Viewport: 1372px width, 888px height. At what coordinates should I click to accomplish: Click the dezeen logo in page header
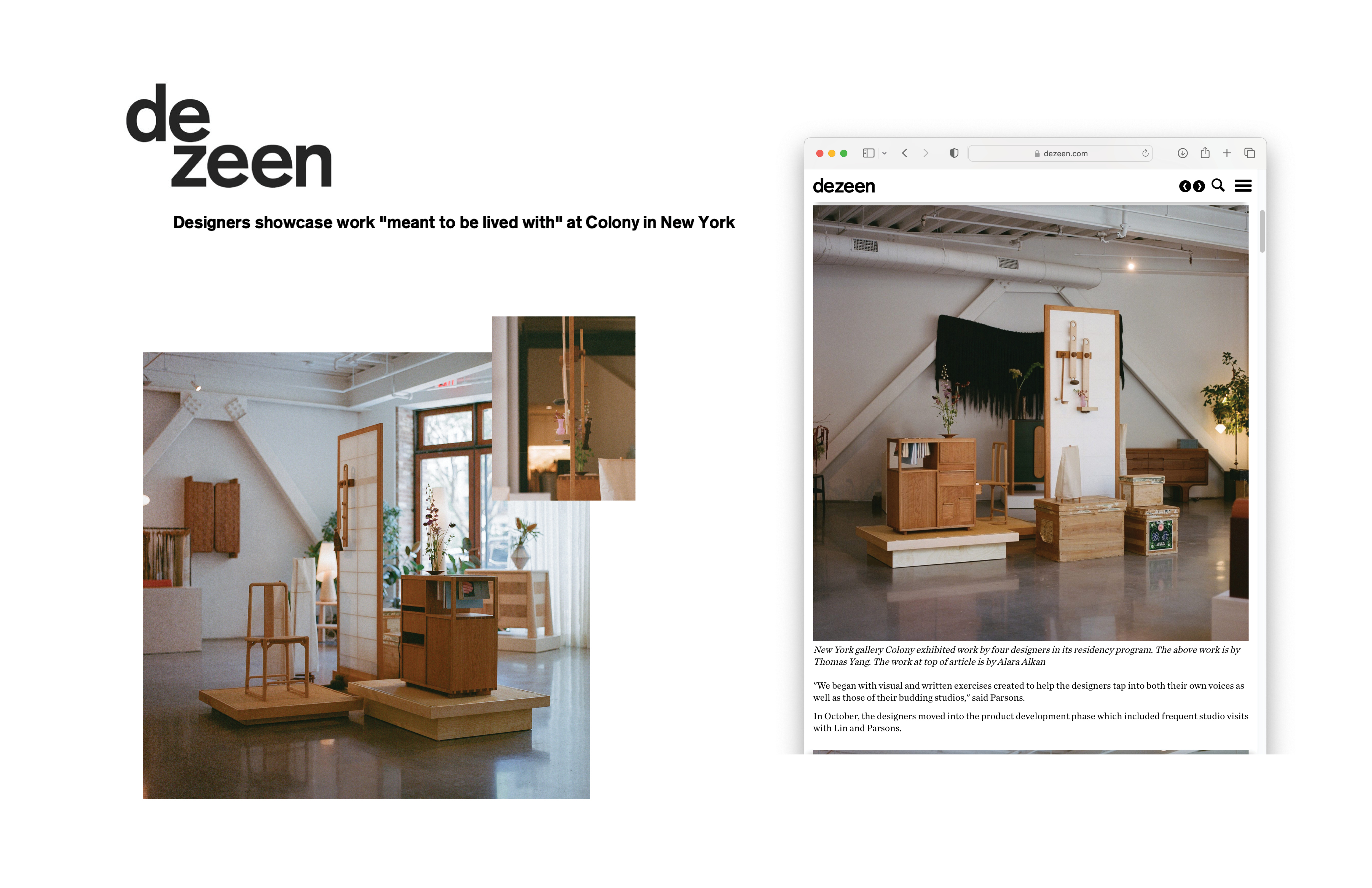[843, 186]
